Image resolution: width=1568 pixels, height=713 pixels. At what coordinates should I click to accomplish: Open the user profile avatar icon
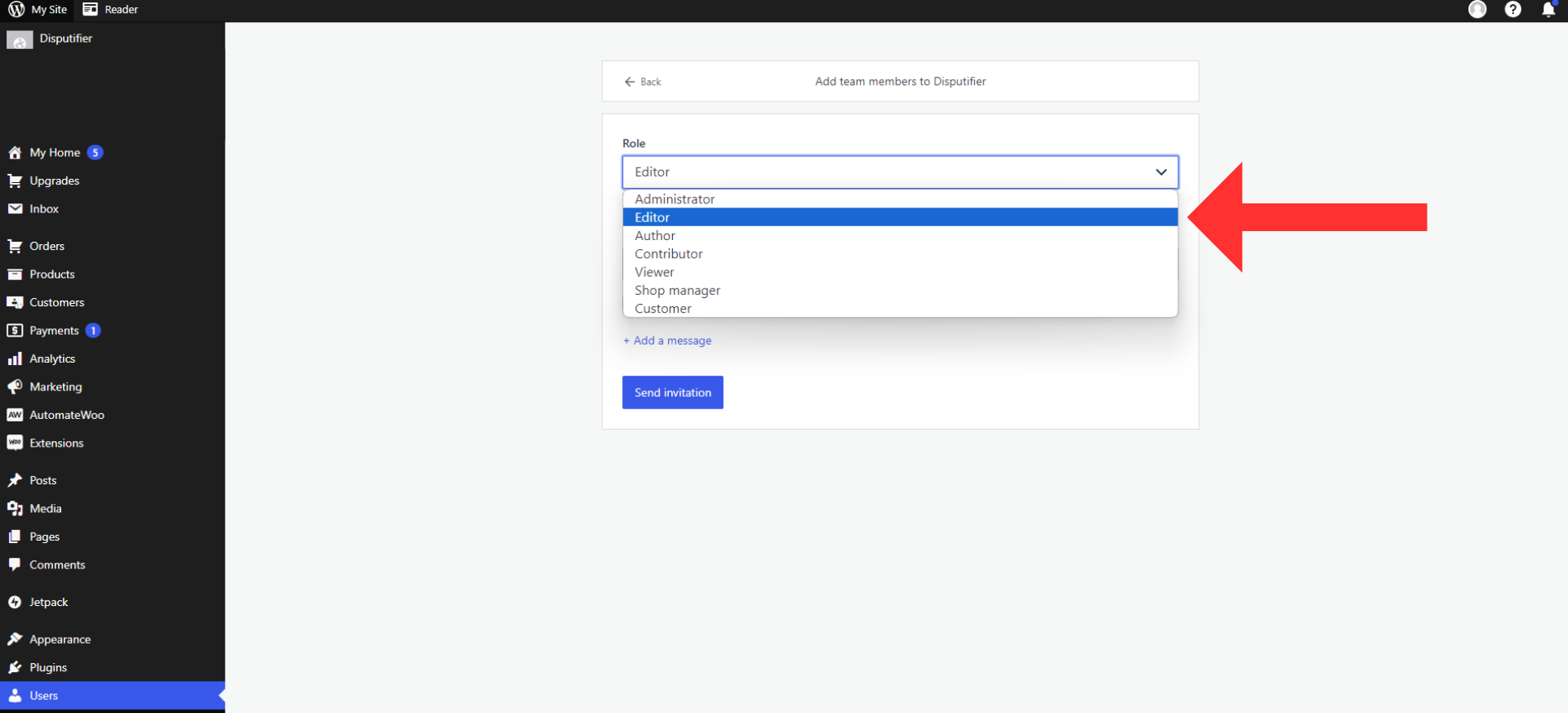[1477, 10]
